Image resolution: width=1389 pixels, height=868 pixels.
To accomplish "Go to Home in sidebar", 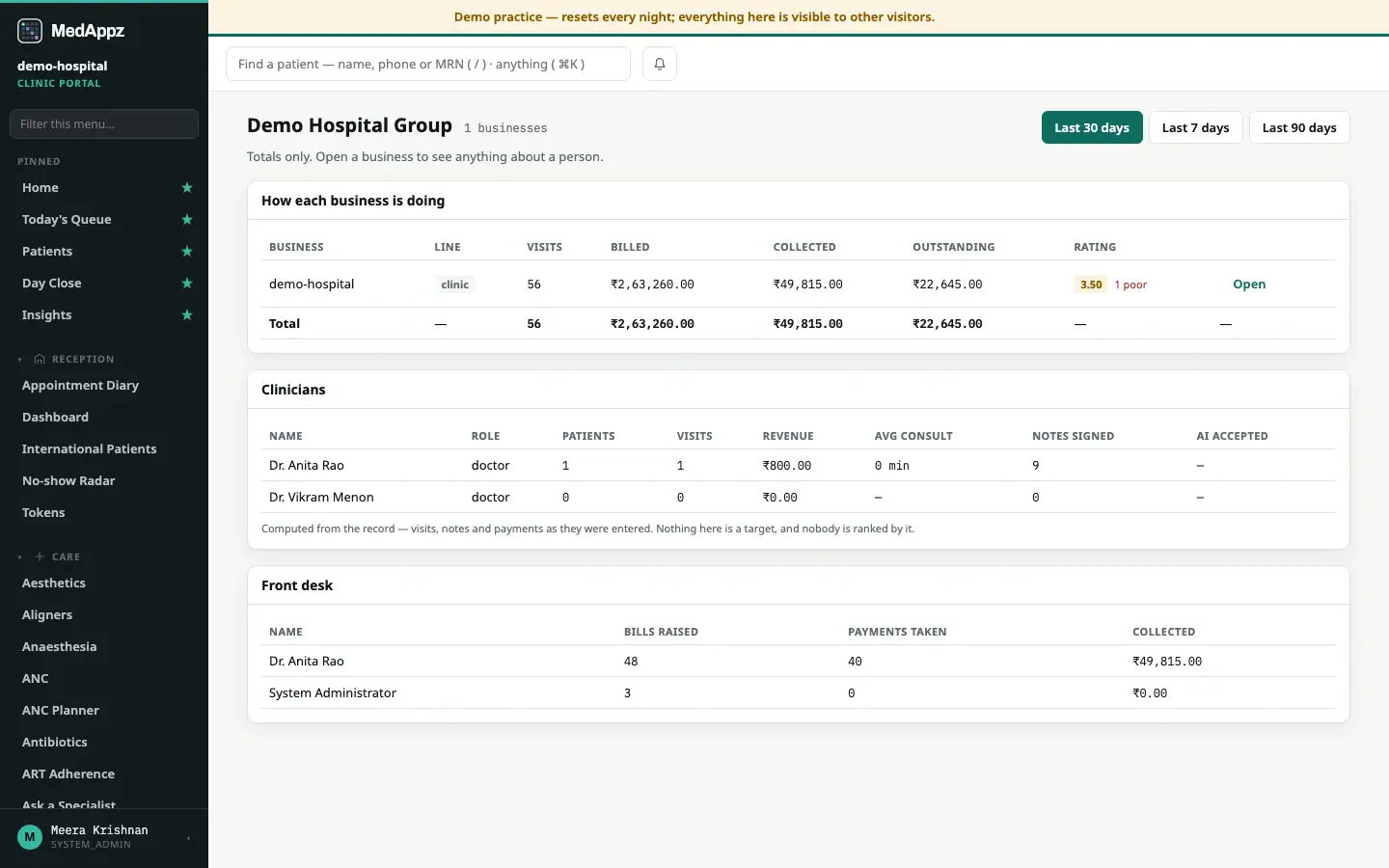I will pyautogui.click(x=41, y=188).
